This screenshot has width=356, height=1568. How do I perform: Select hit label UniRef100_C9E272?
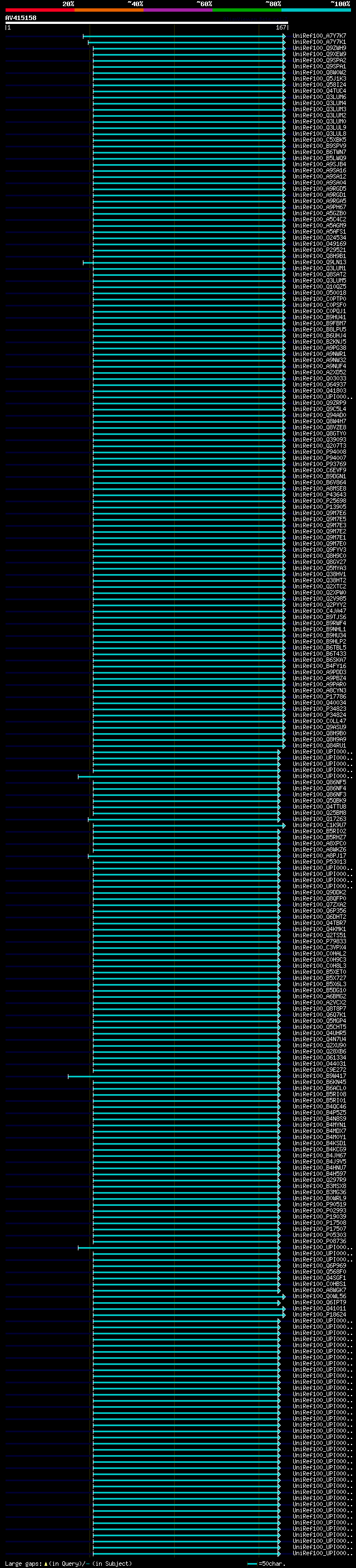[319, 1070]
